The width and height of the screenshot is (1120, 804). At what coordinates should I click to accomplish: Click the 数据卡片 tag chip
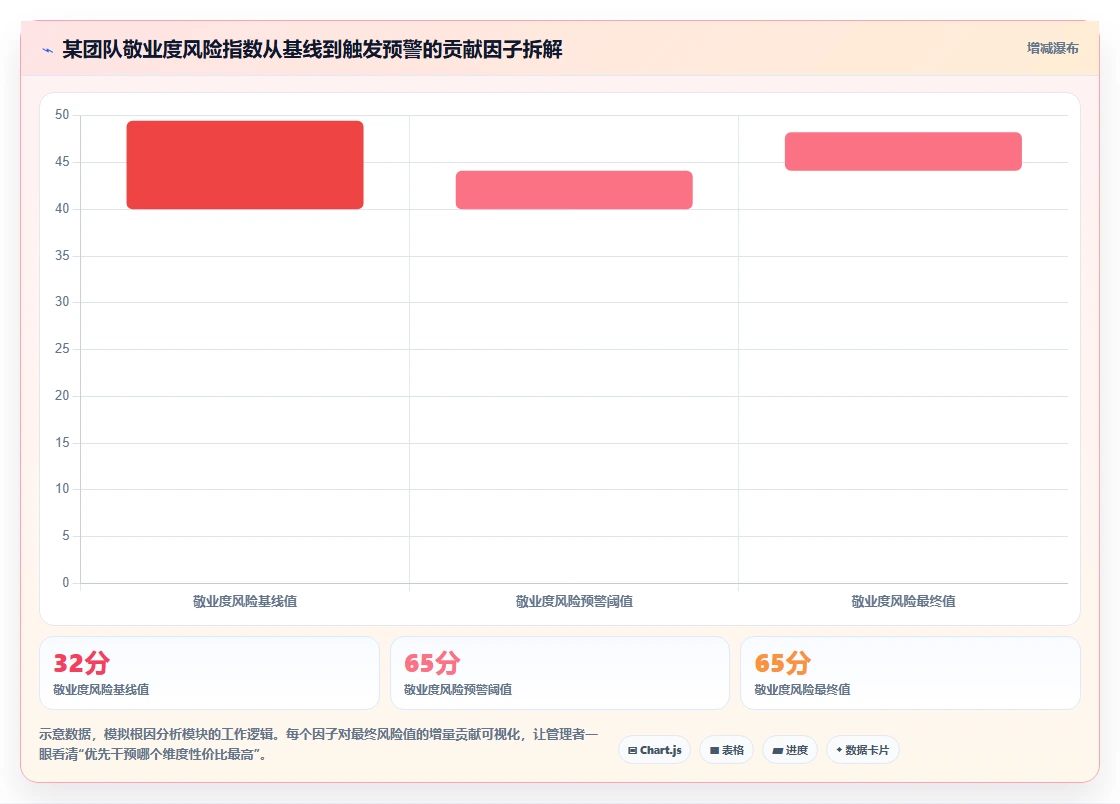click(x=863, y=750)
